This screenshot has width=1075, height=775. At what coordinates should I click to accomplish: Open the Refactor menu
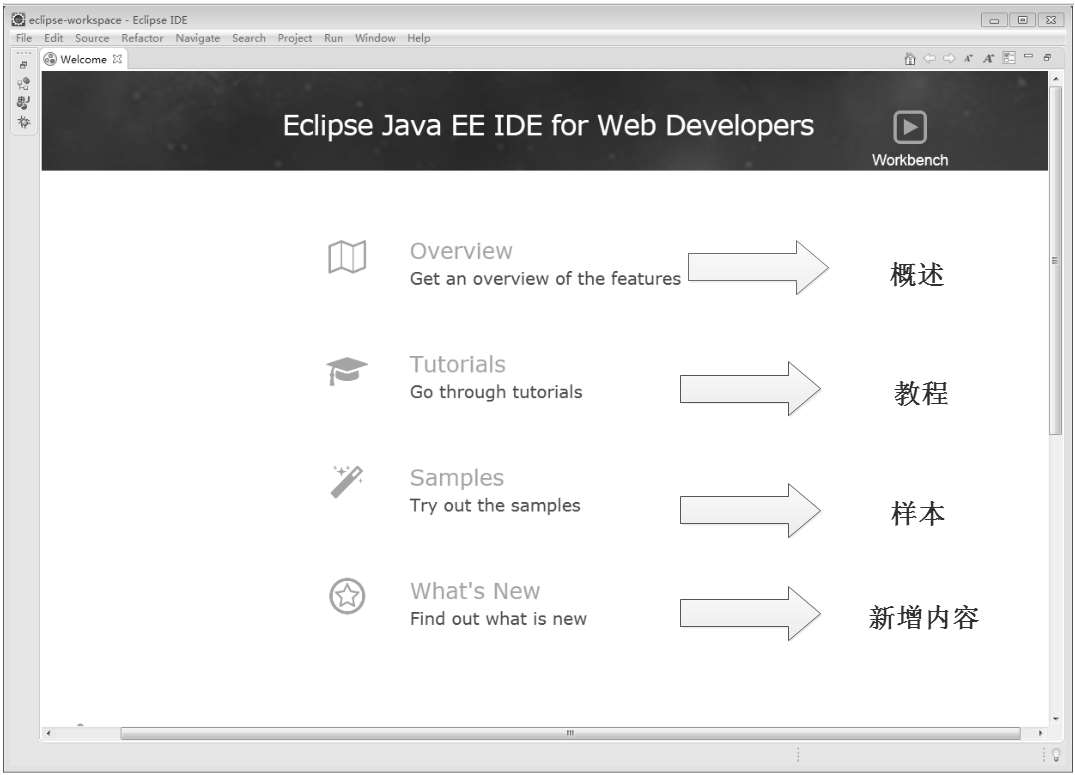point(142,38)
